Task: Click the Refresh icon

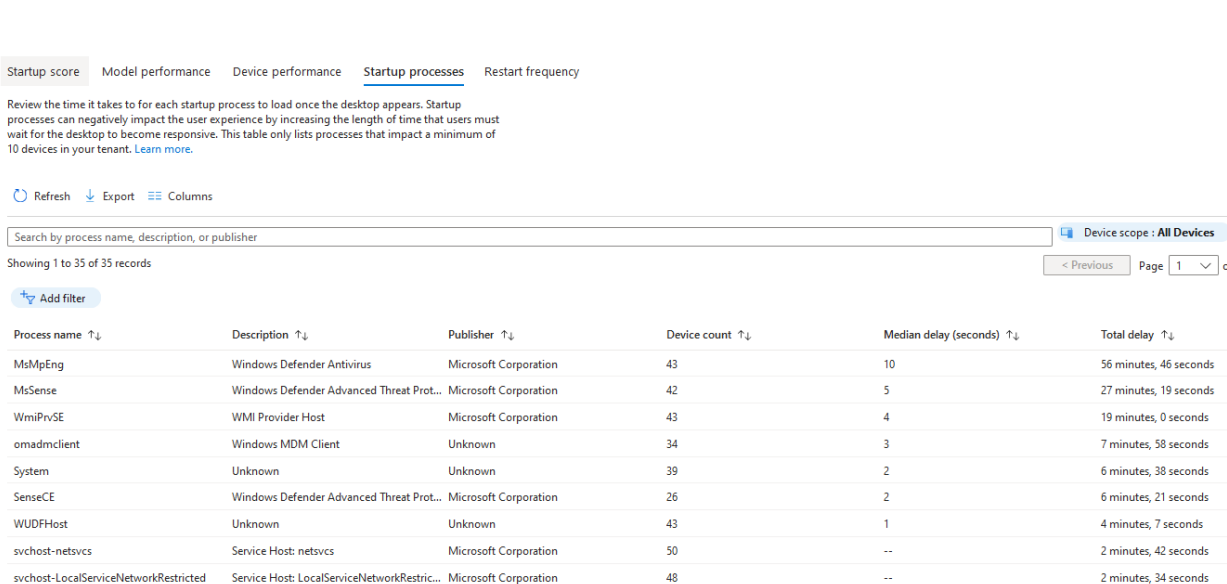Action: (x=20, y=196)
